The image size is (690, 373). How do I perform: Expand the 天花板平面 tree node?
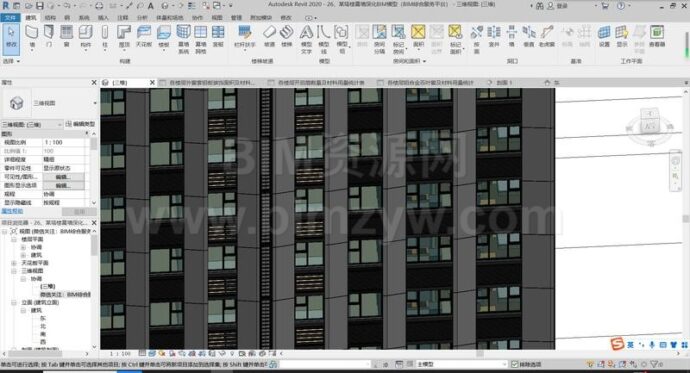tap(15, 263)
